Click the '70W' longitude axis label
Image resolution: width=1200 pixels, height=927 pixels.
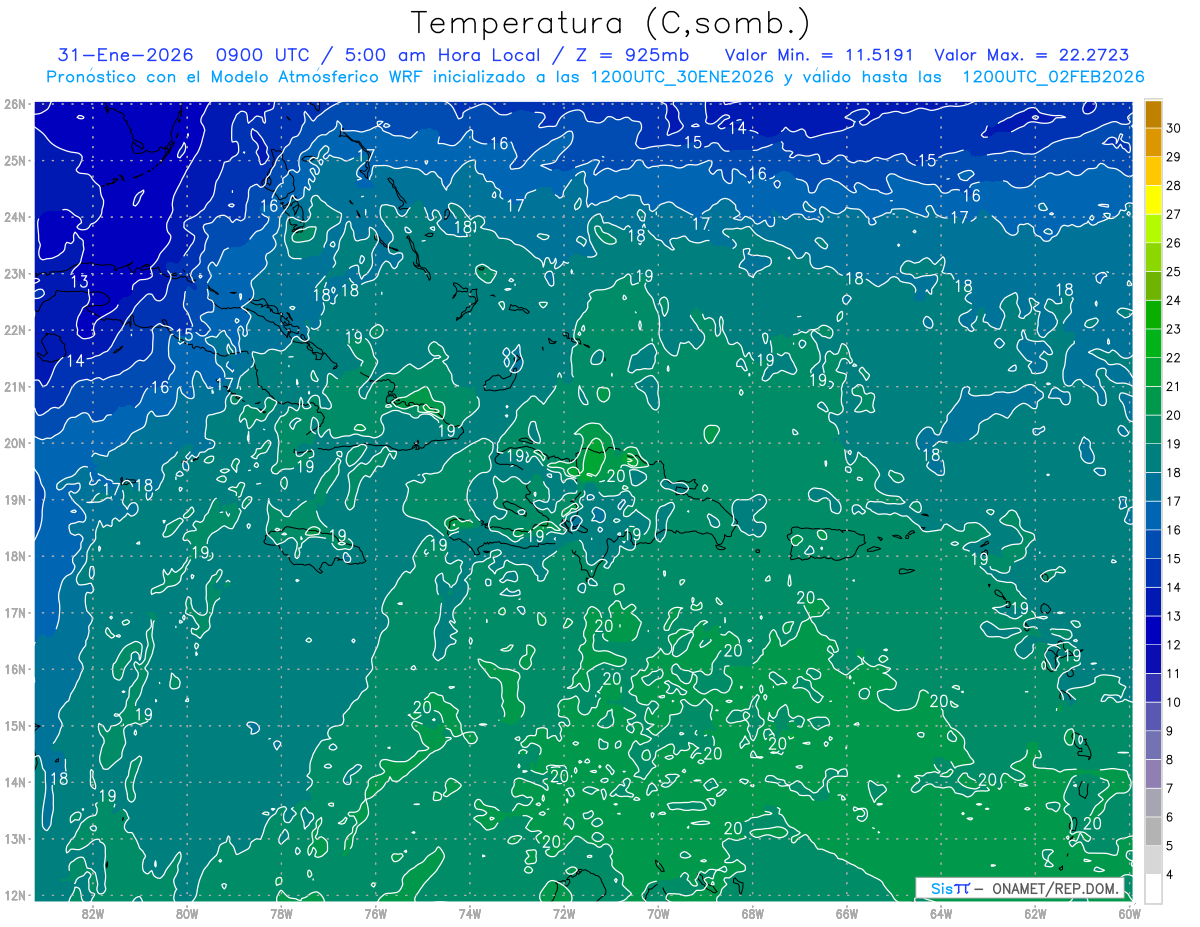658,912
